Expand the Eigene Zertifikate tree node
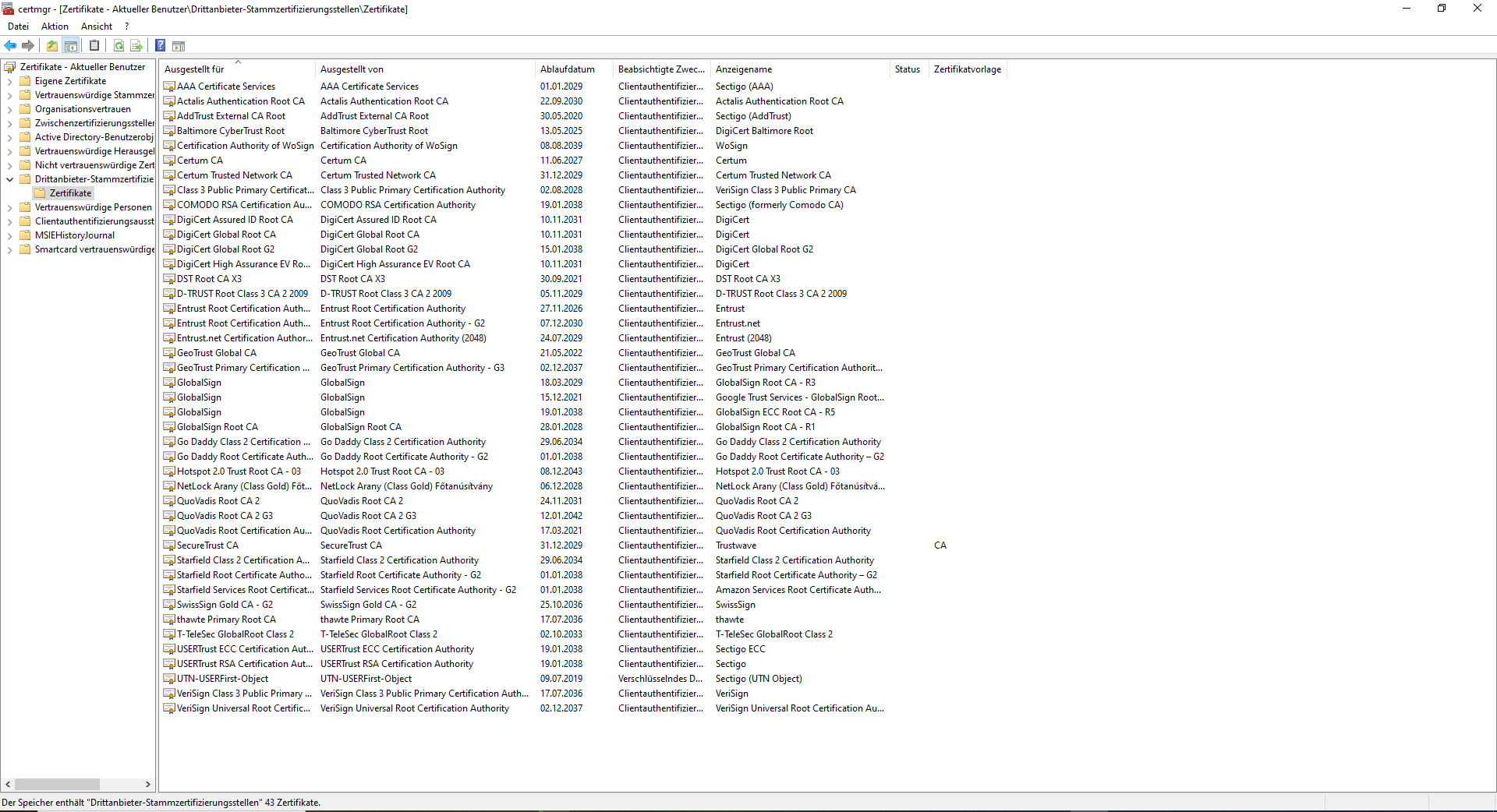 coord(9,81)
